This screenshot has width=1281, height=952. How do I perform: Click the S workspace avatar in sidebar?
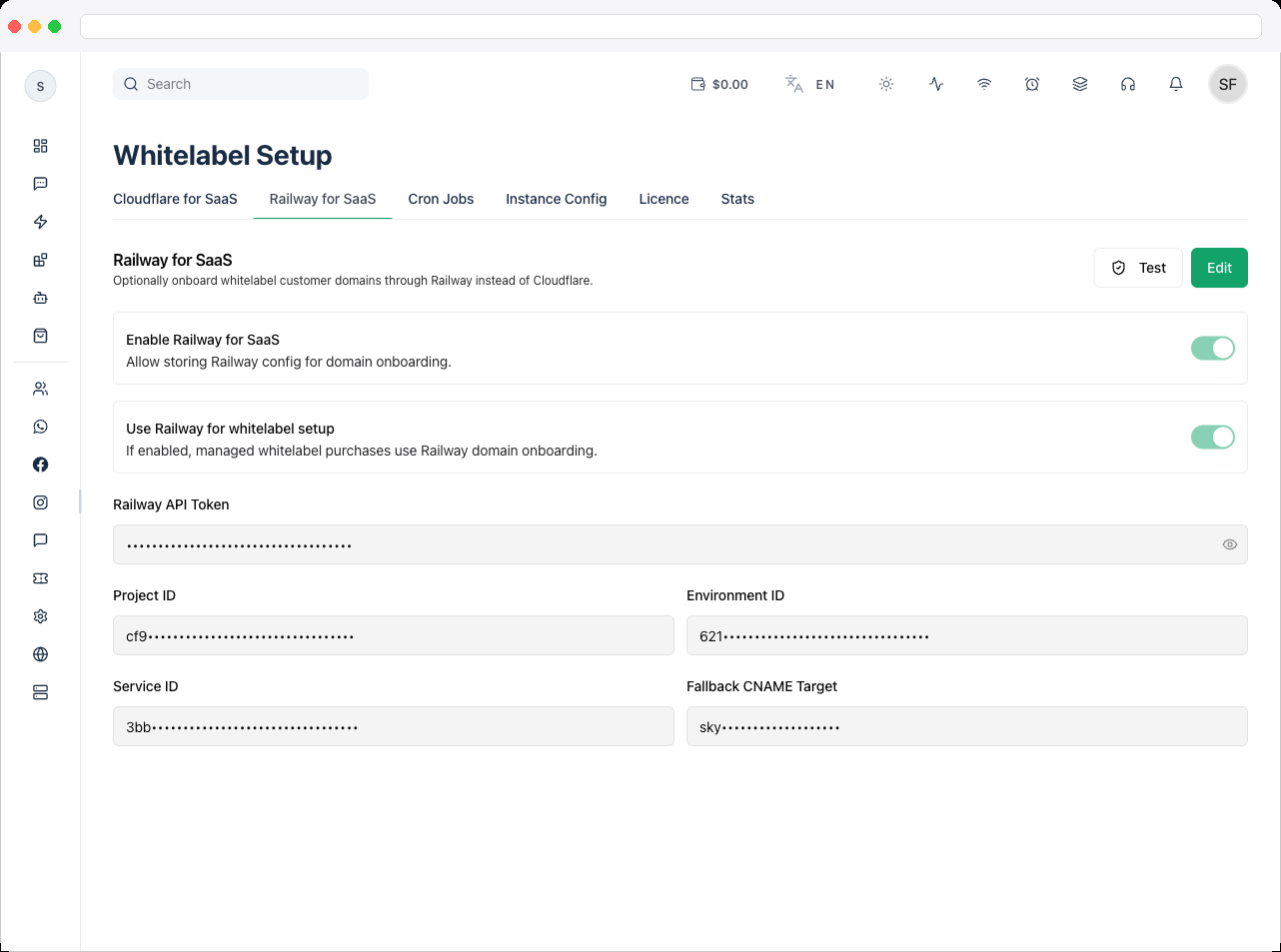(x=40, y=86)
